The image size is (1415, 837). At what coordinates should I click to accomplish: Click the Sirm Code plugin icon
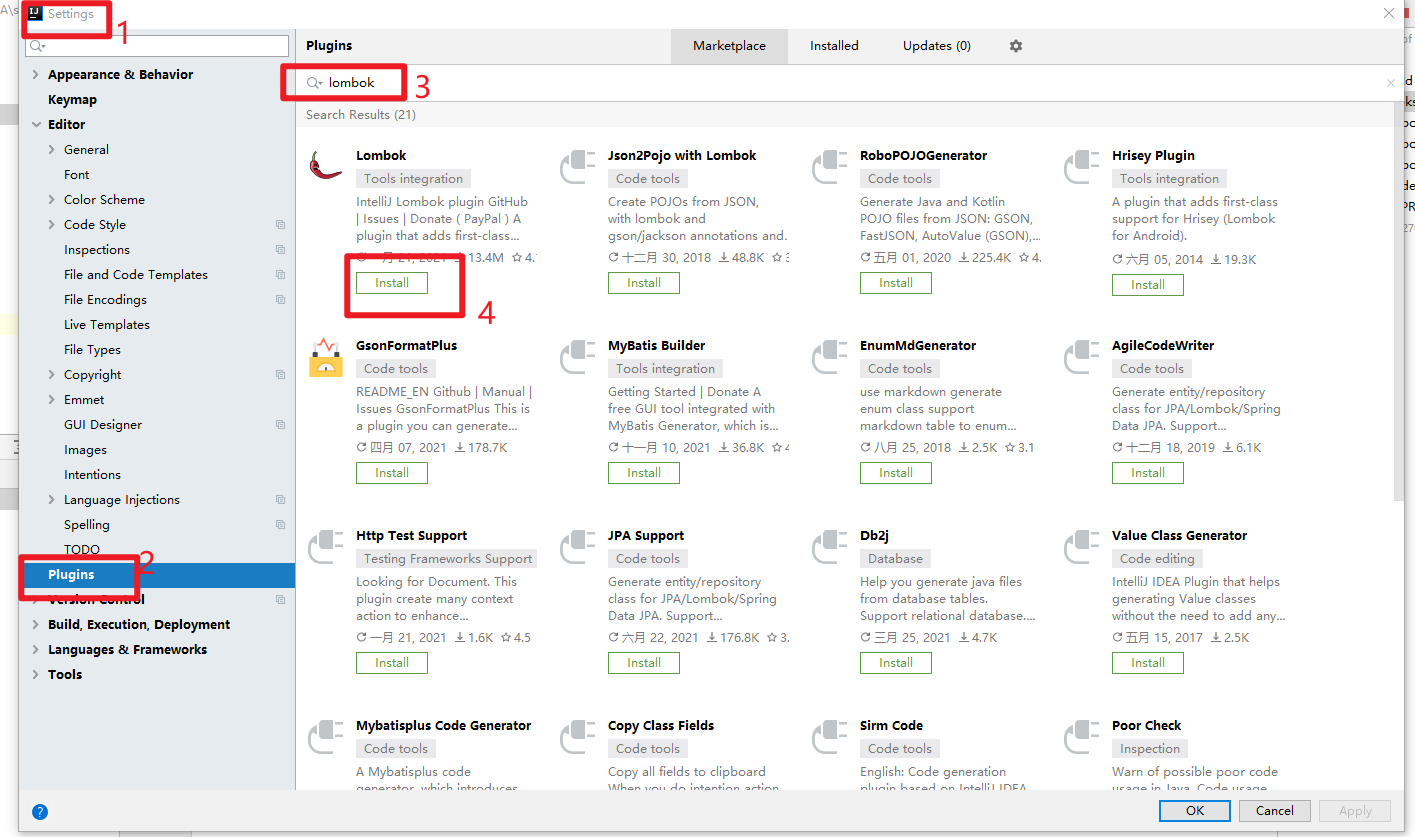[830, 736]
